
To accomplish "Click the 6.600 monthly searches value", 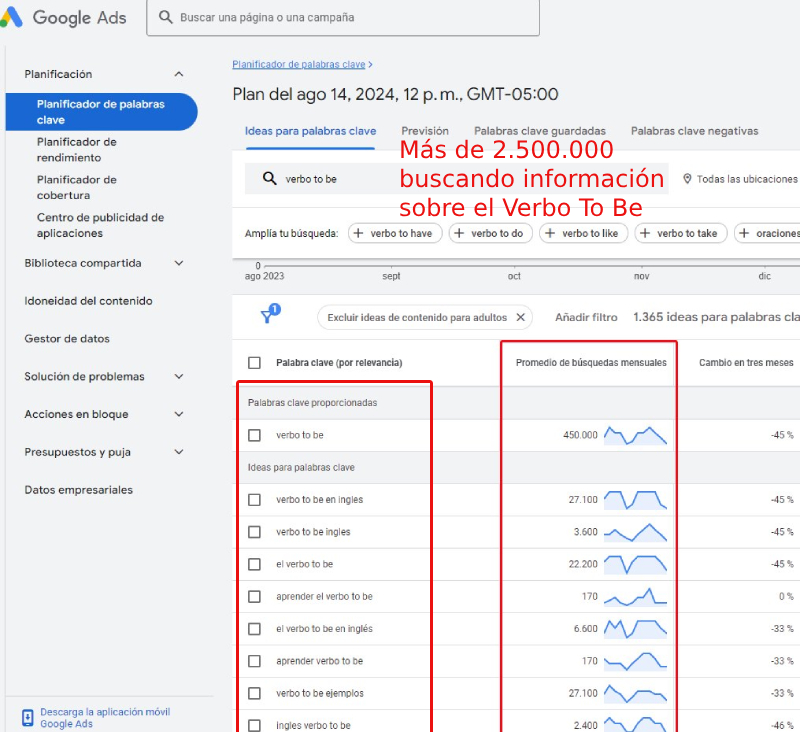I will [585, 629].
